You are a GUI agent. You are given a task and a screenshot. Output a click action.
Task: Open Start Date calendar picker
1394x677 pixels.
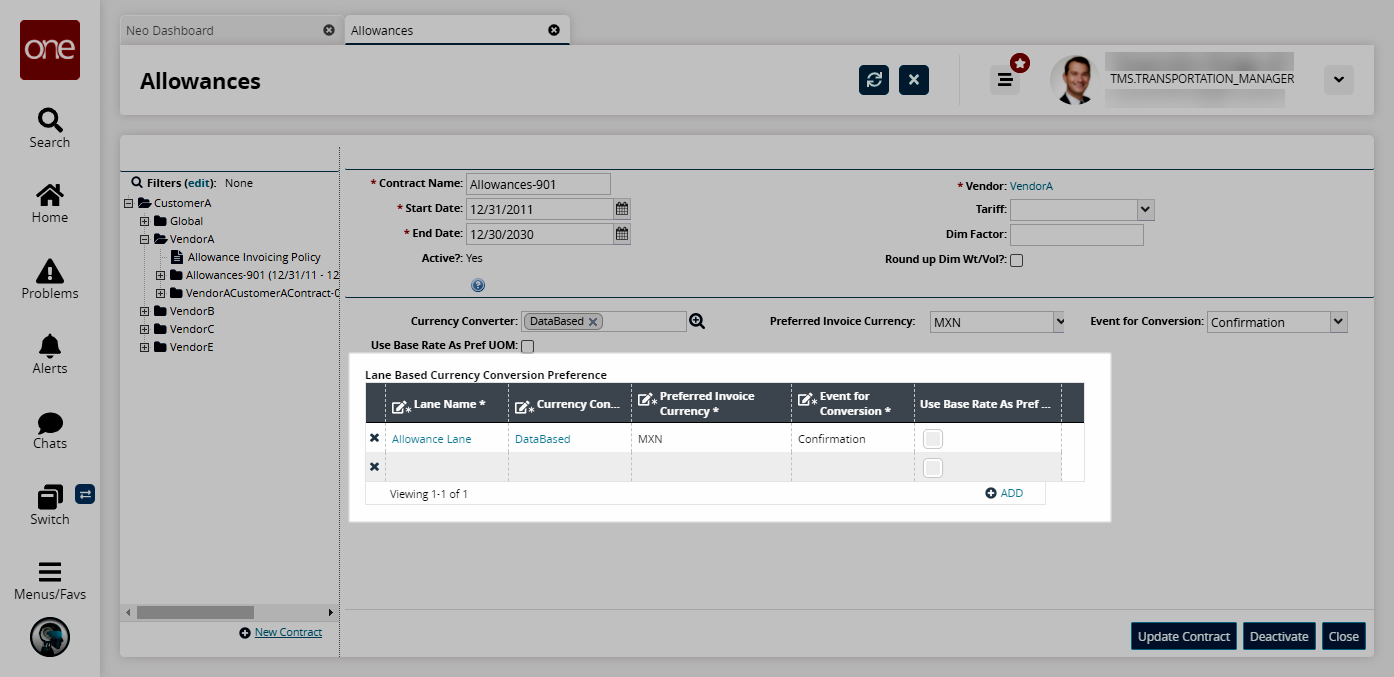[x=622, y=209]
